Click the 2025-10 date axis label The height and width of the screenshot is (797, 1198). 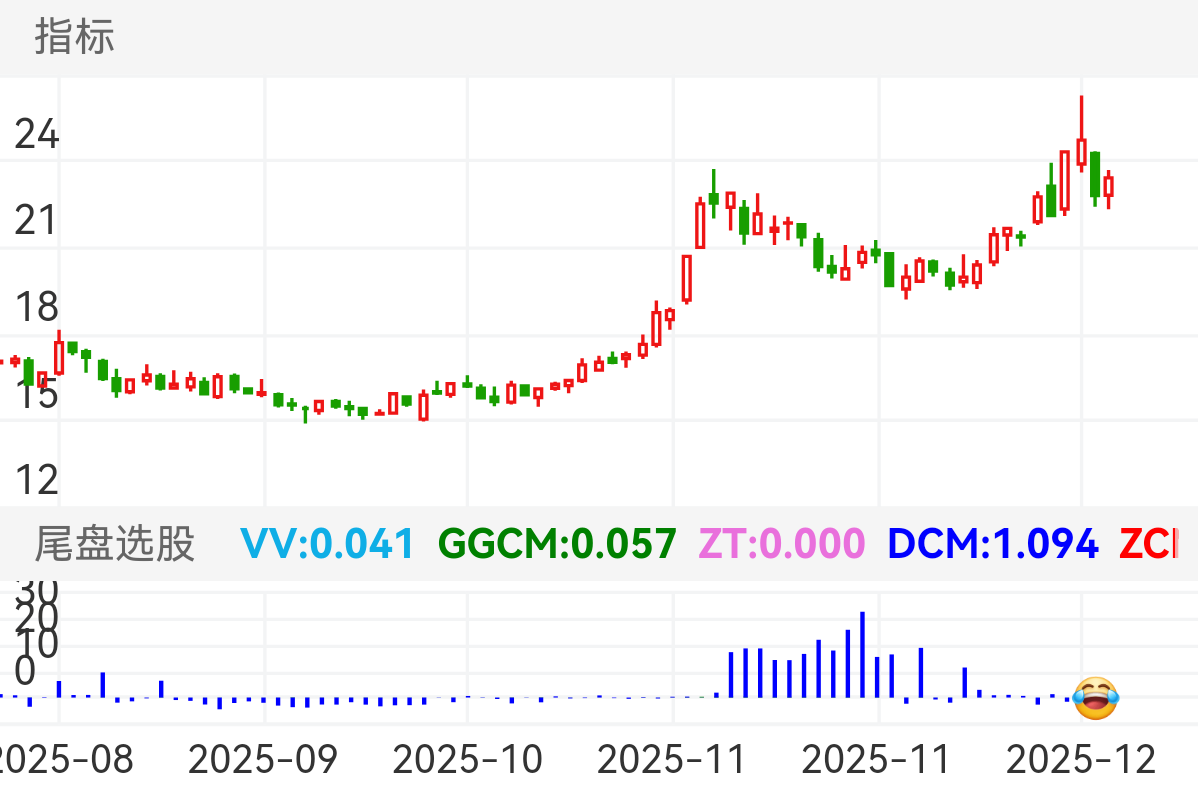(468, 760)
